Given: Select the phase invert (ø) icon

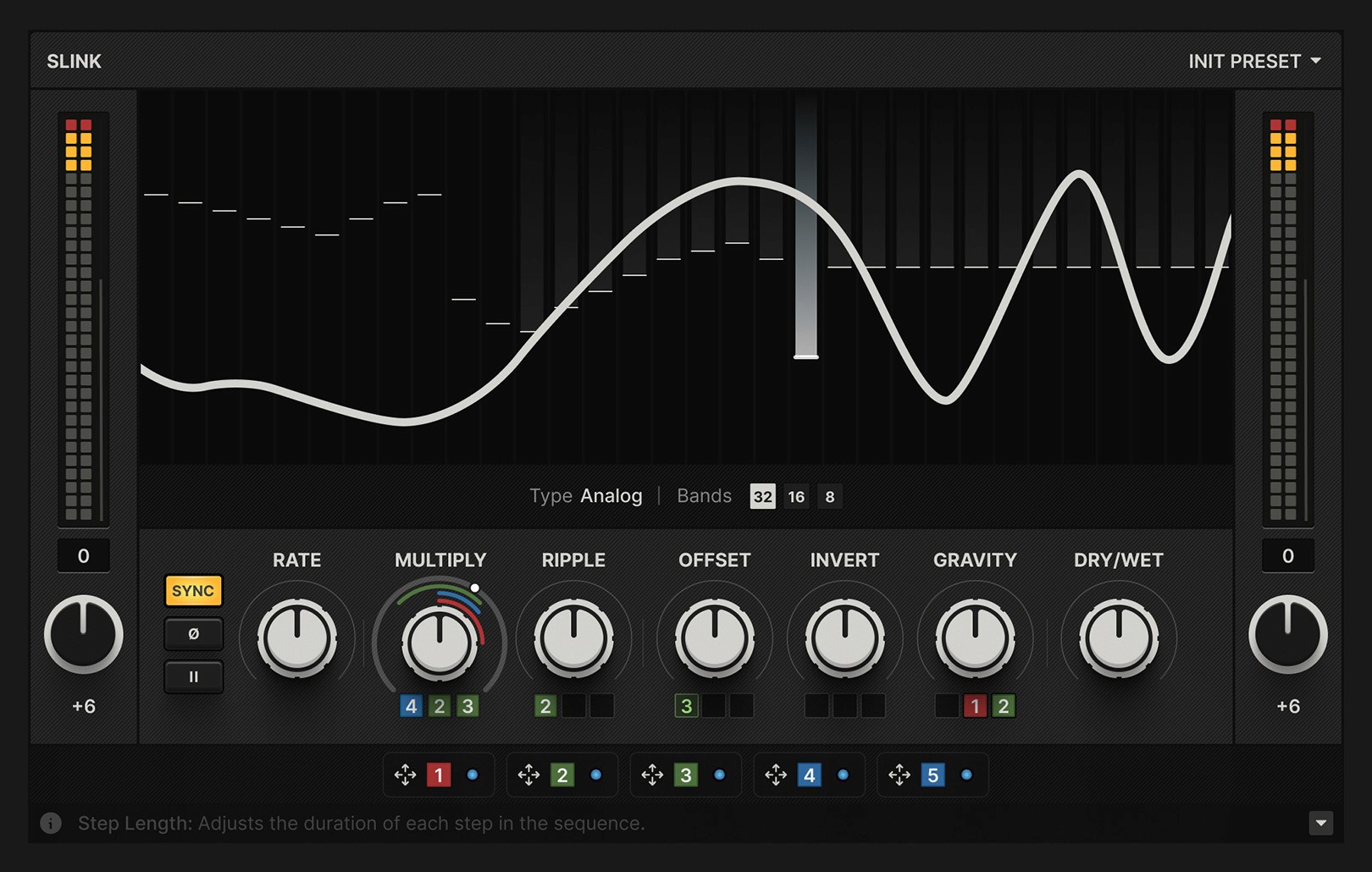Looking at the screenshot, I should 193,633.
